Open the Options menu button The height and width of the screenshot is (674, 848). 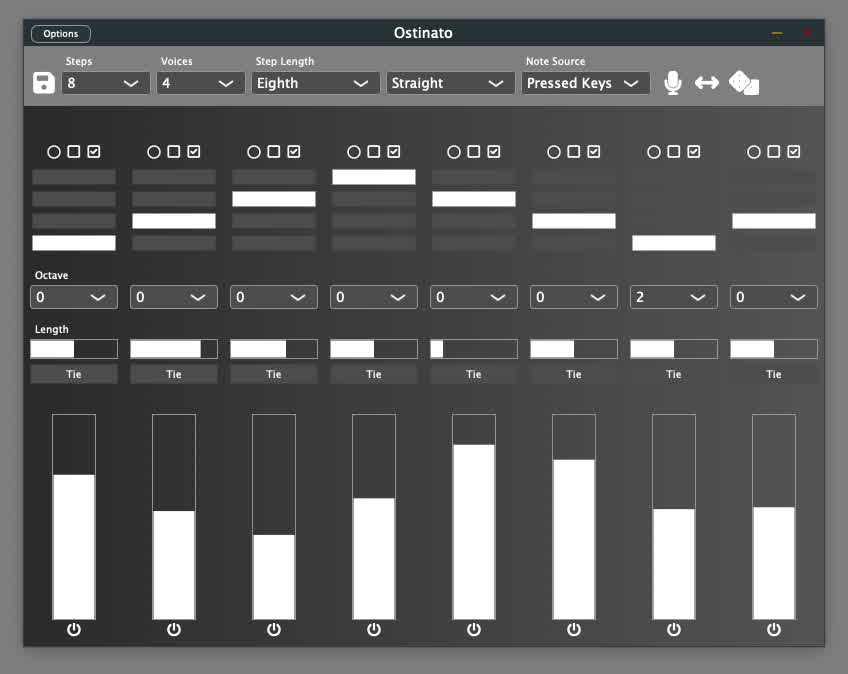point(61,34)
